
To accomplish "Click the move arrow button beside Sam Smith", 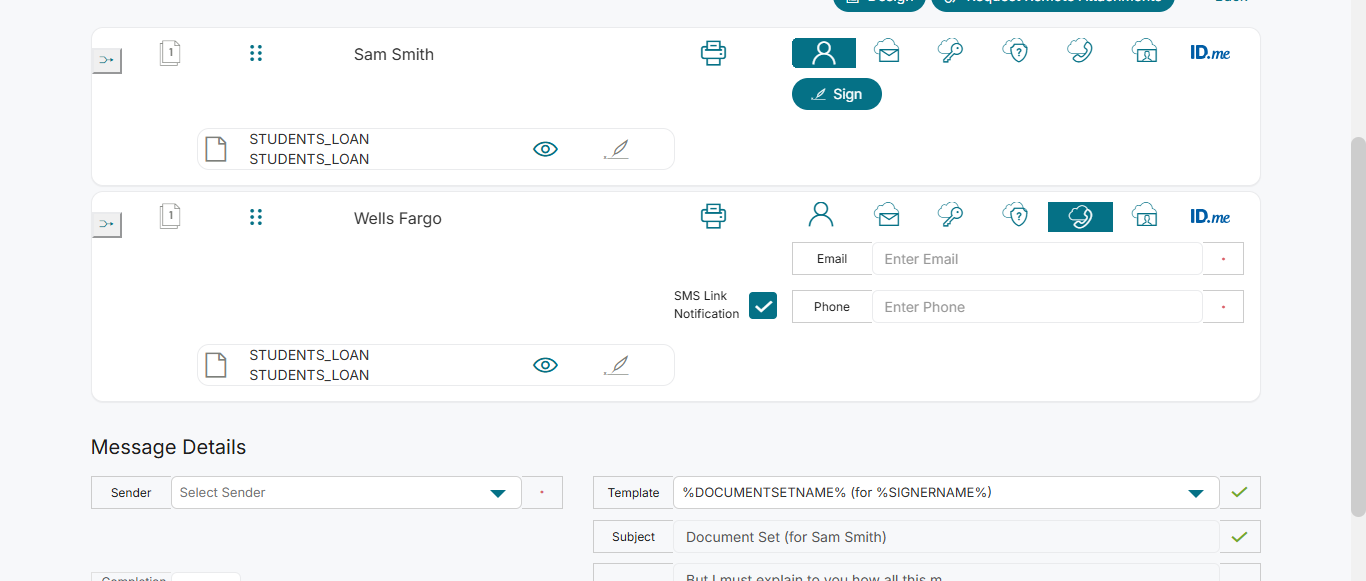I will 106,61.
